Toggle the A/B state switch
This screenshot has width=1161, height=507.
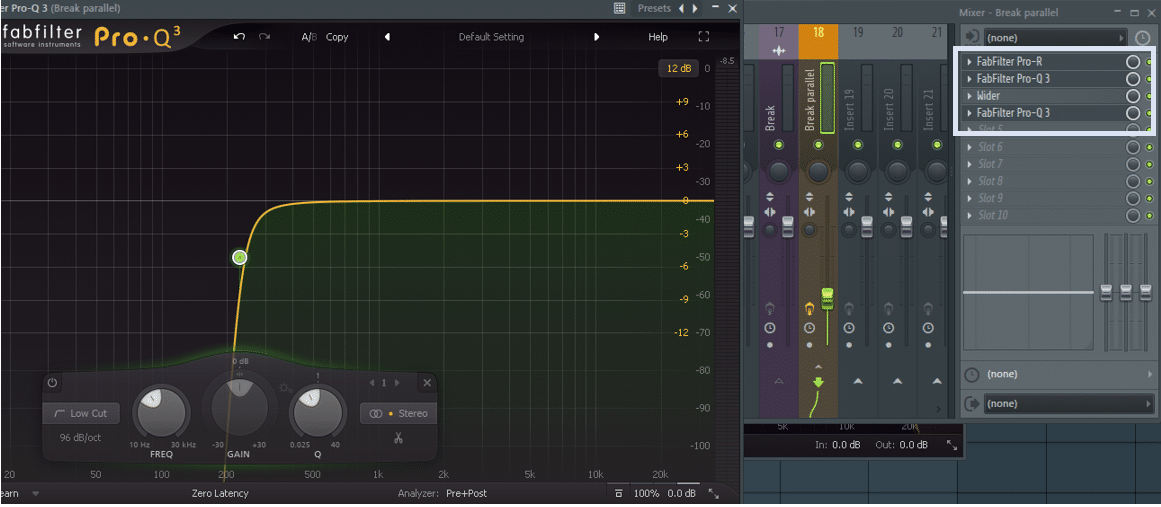(308, 37)
